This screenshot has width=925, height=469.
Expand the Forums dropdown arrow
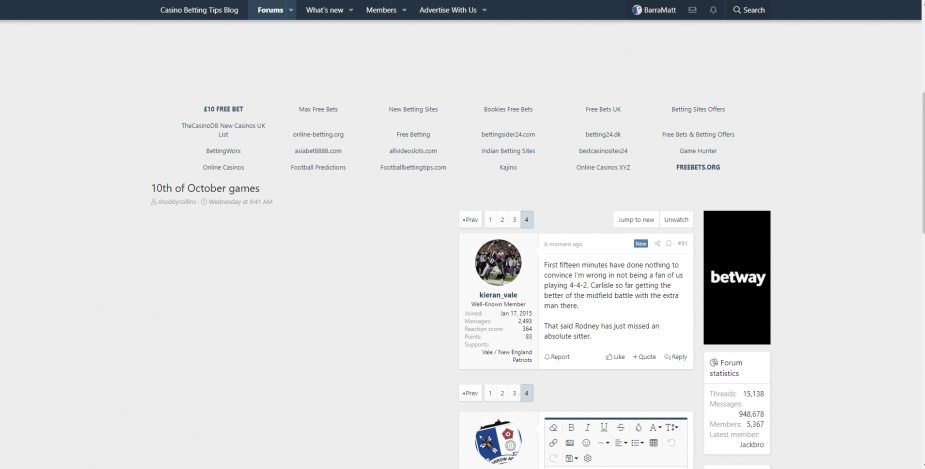point(291,10)
